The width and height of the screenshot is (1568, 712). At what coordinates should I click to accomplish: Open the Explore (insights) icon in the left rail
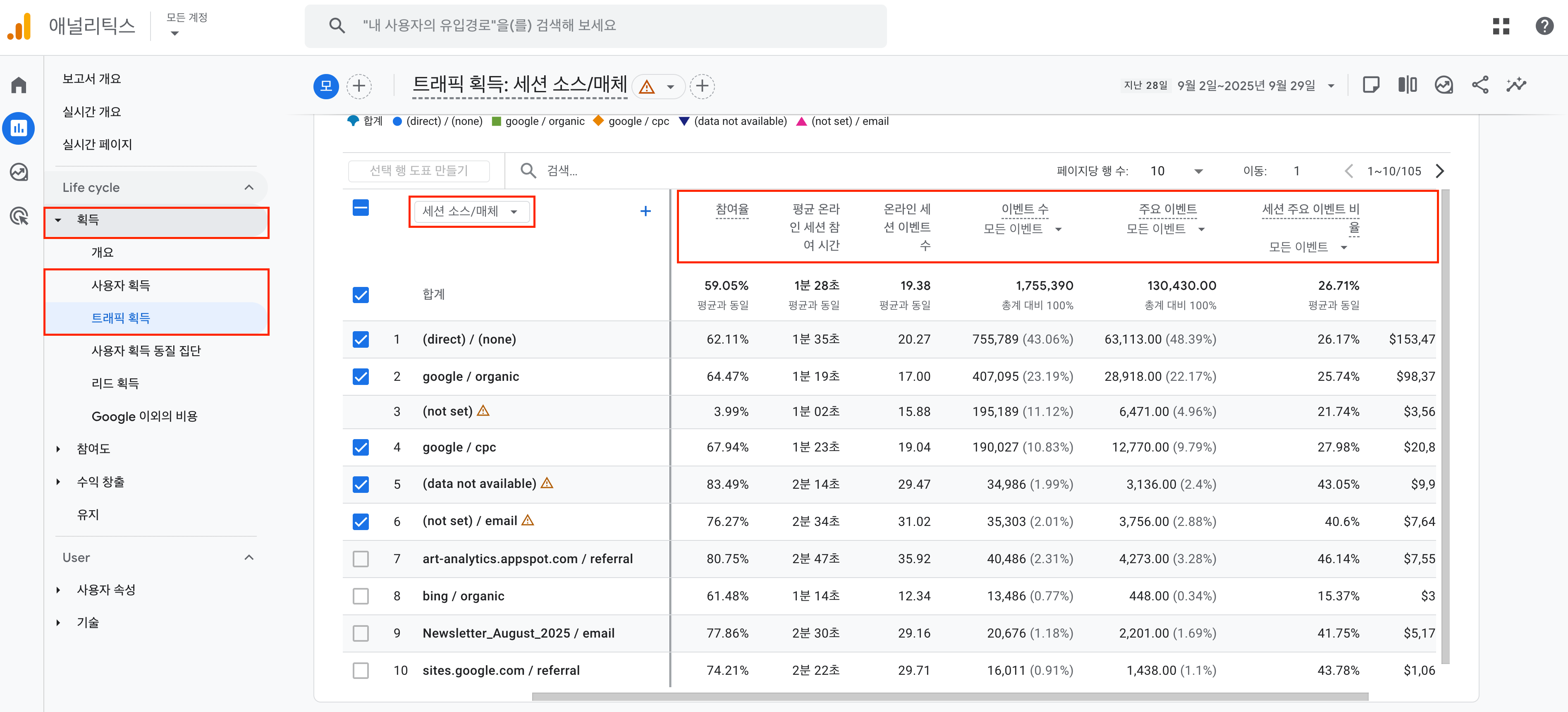tap(18, 172)
